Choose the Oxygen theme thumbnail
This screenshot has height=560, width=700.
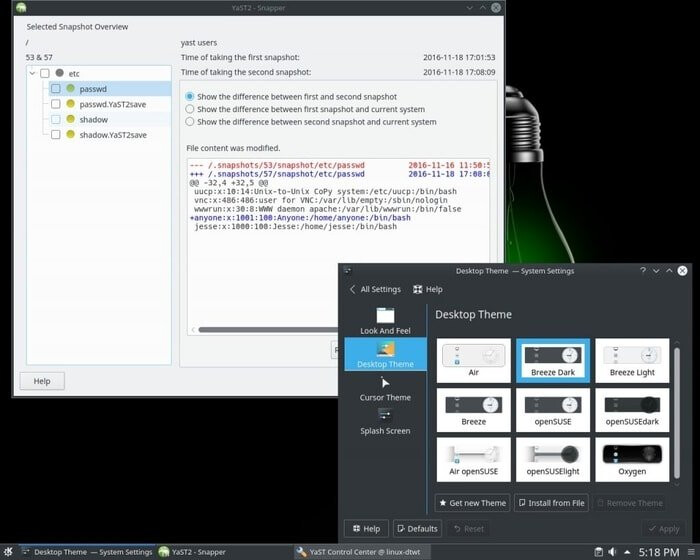coord(632,459)
